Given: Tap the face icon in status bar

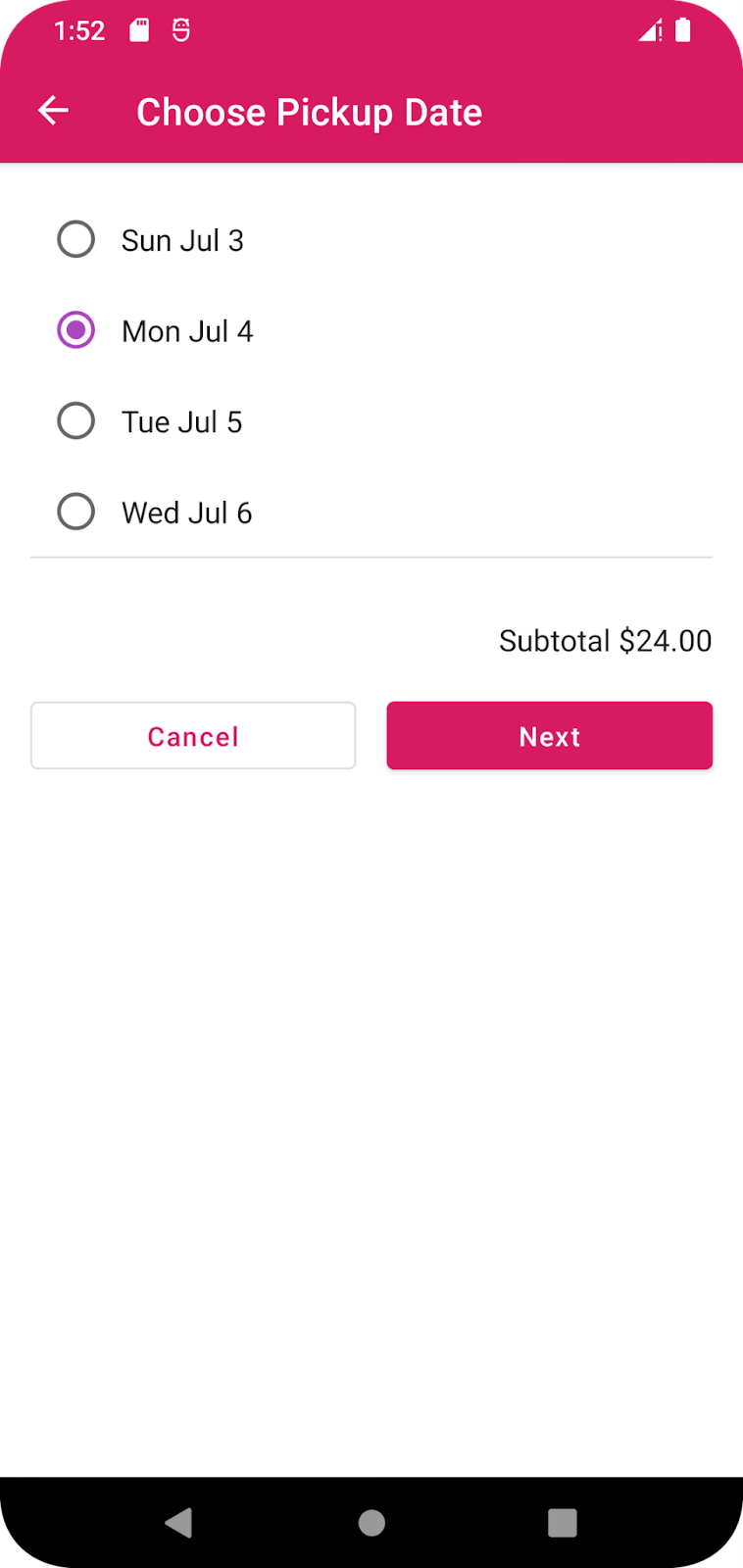Looking at the screenshot, I should click(181, 30).
